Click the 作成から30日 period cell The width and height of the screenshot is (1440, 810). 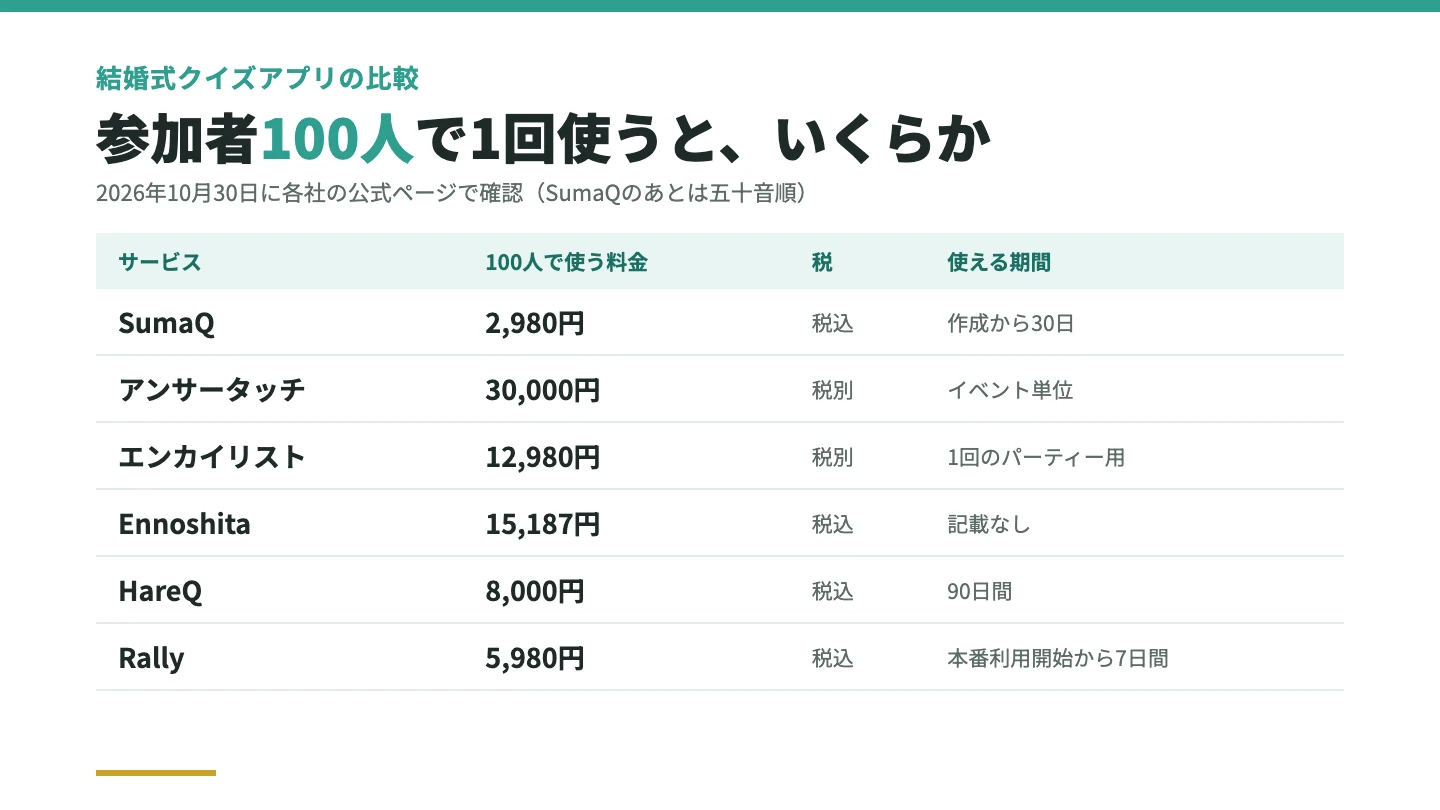click(x=1010, y=324)
